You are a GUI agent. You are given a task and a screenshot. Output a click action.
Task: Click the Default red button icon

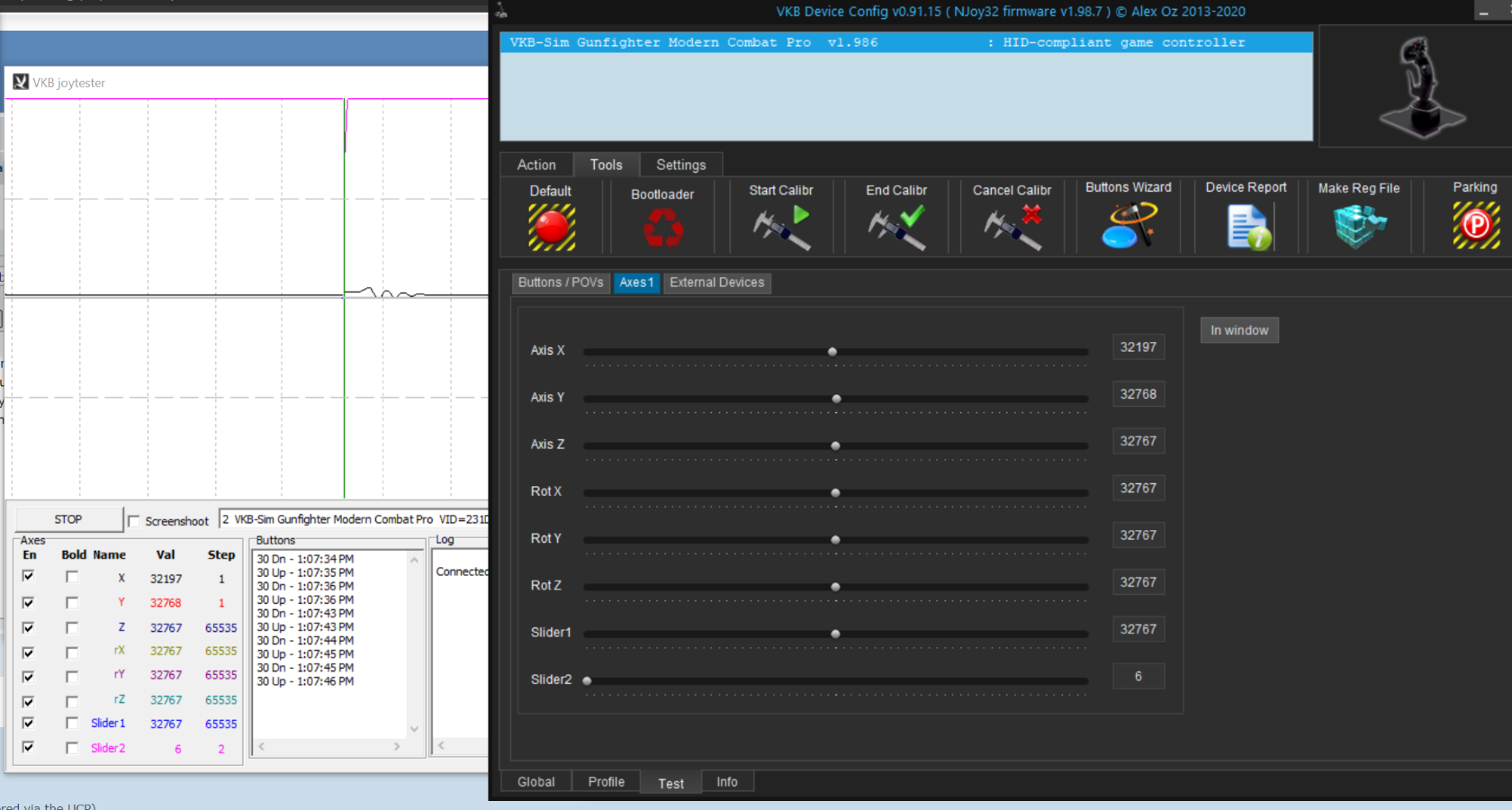[551, 227]
